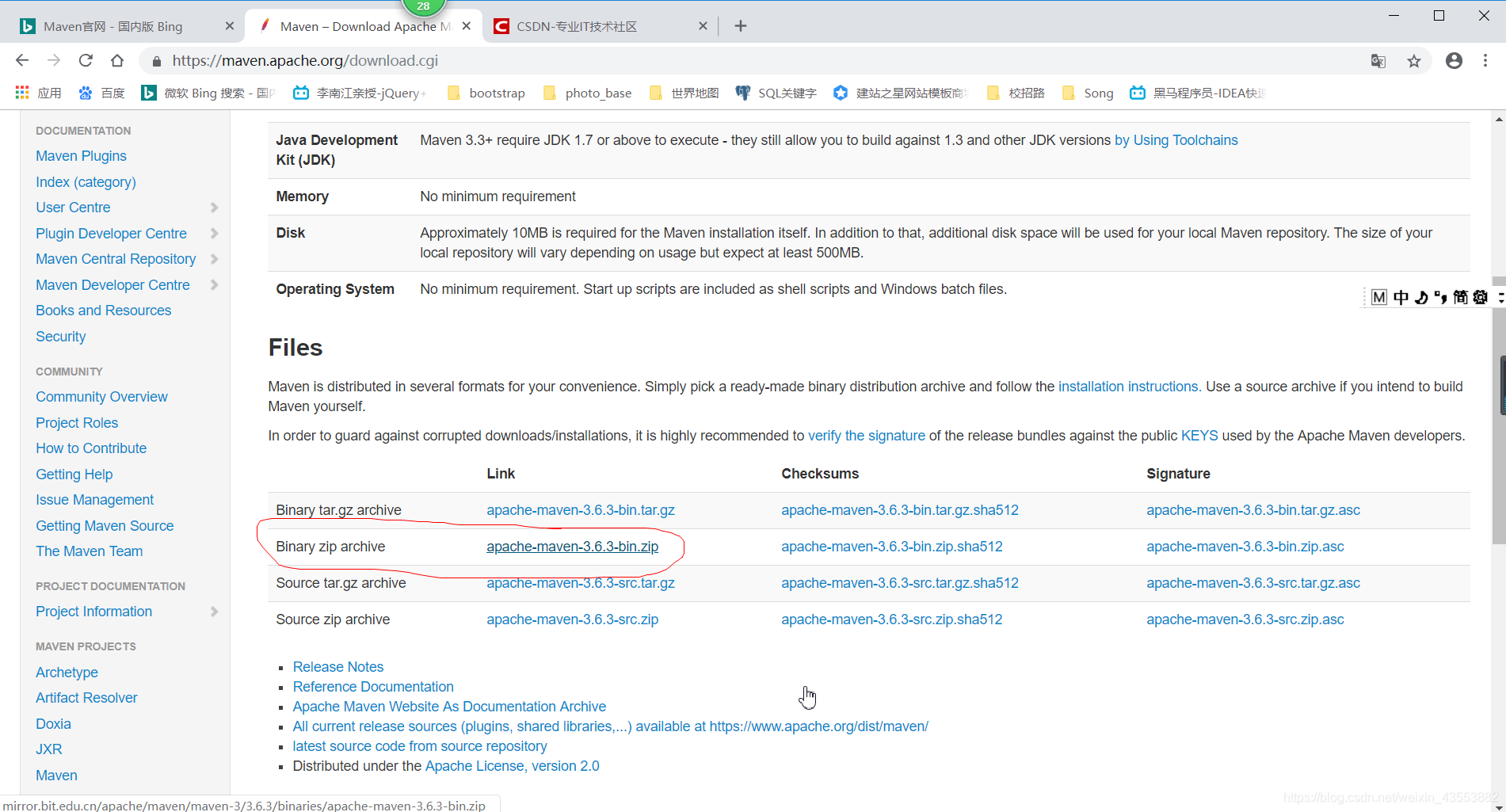Open Reference Documentation link
This screenshot has width=1506, height=812.
(373, 687)
